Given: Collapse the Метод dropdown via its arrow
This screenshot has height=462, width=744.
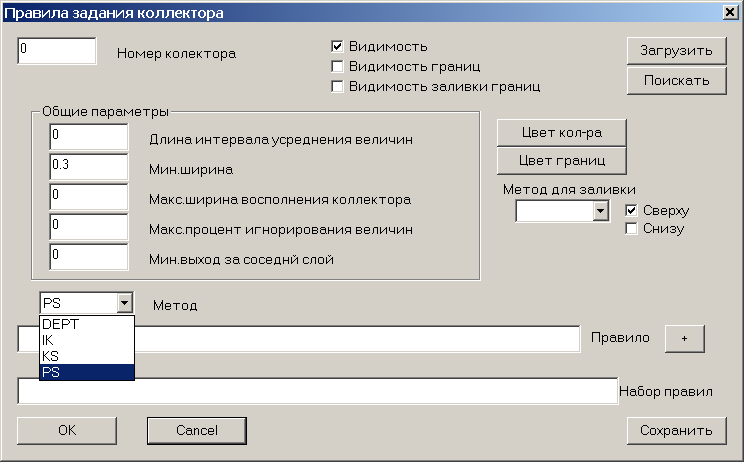Looking at the screenshot, I should 124,303.
